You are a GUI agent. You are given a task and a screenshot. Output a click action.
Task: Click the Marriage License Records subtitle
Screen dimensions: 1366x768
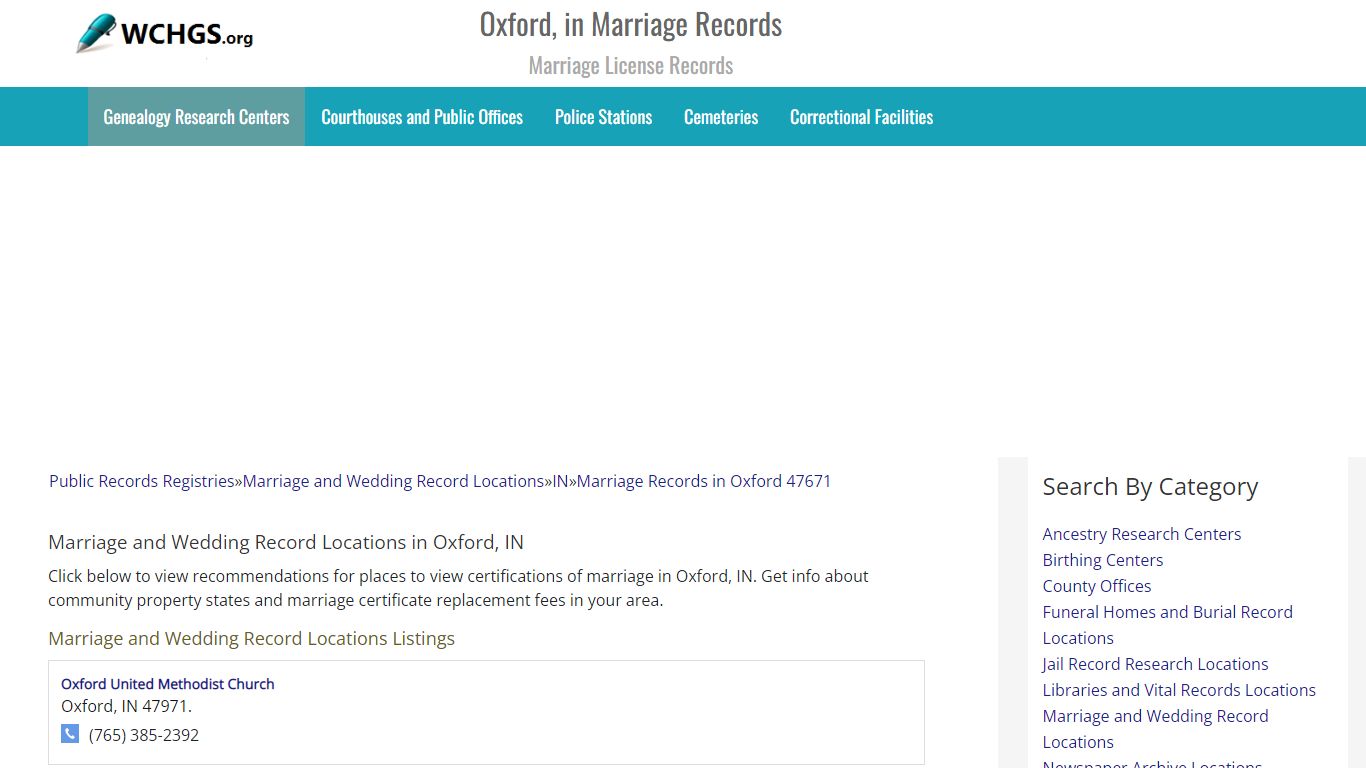coord(631,66)
